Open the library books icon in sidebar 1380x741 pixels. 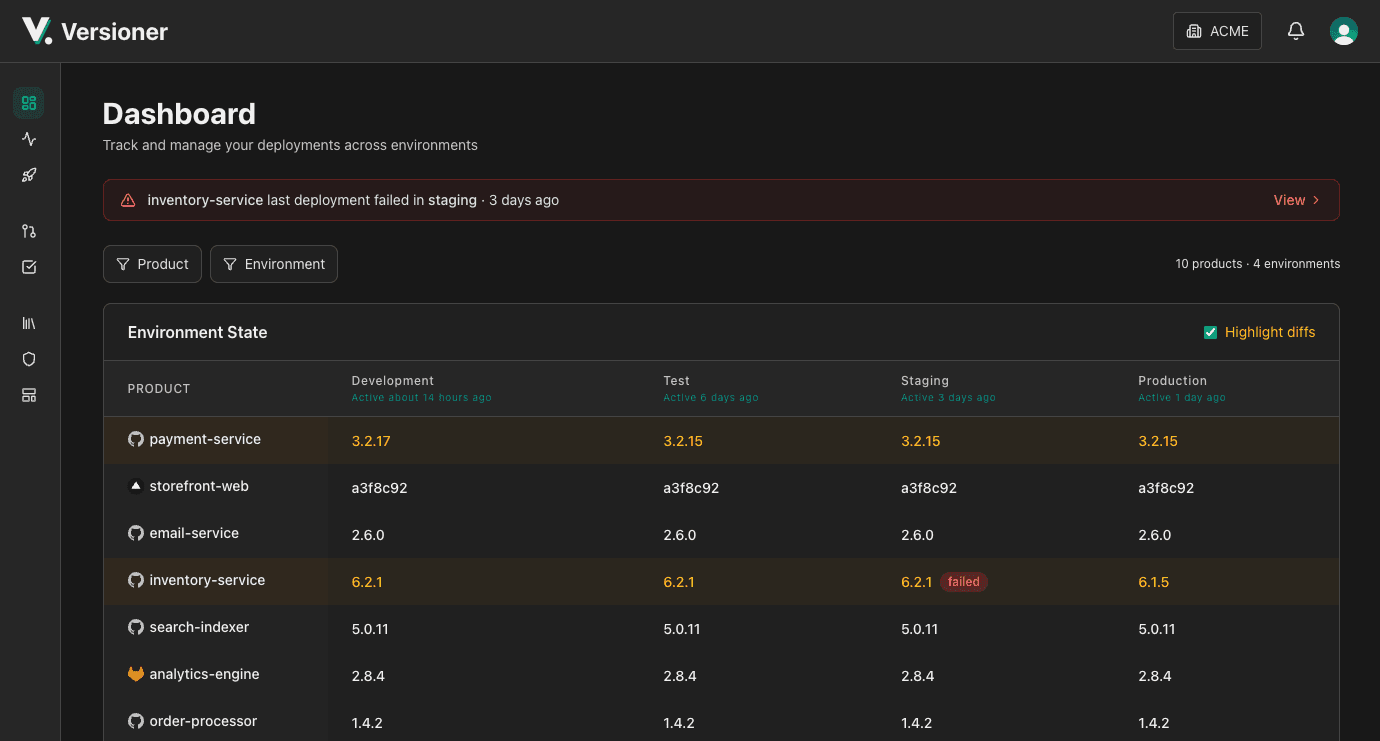(x=29, y=323)
